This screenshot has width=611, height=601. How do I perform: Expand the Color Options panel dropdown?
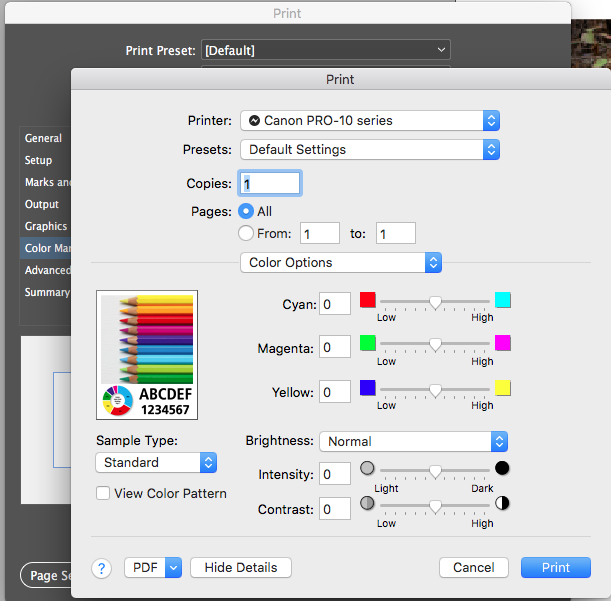click(340, 262)
